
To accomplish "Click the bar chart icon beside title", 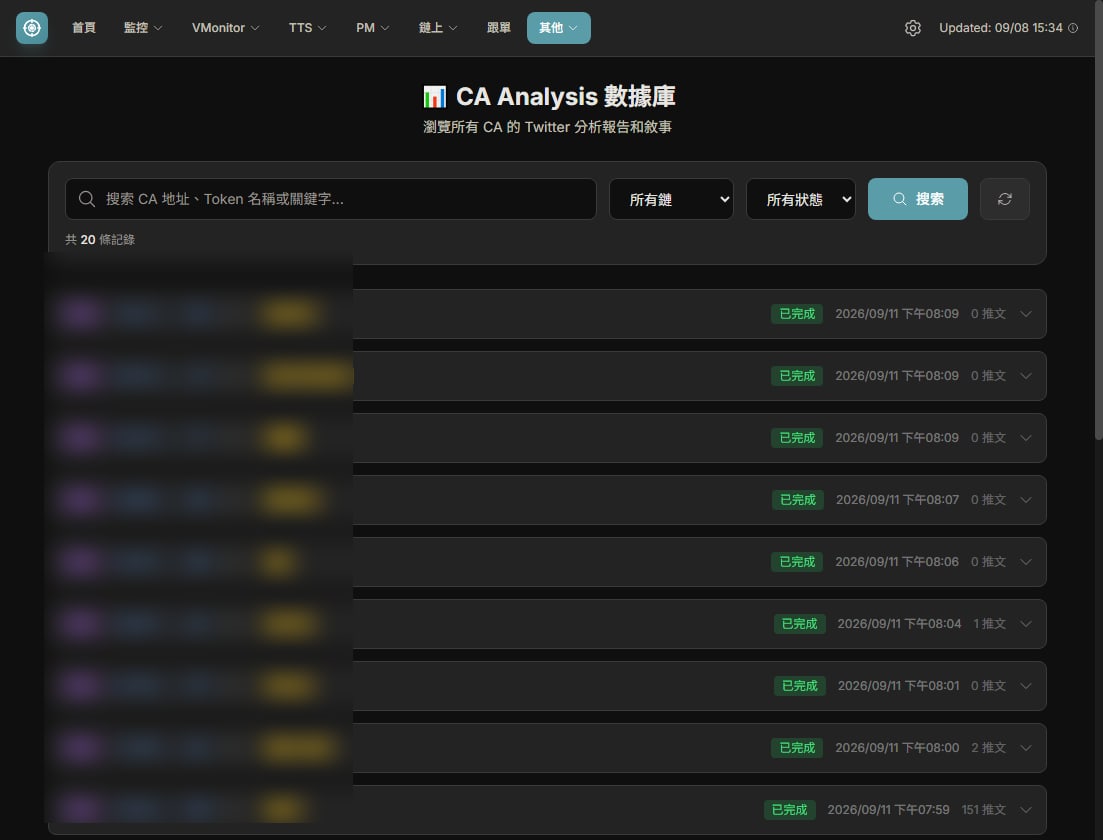I will [x=434, y=96].
